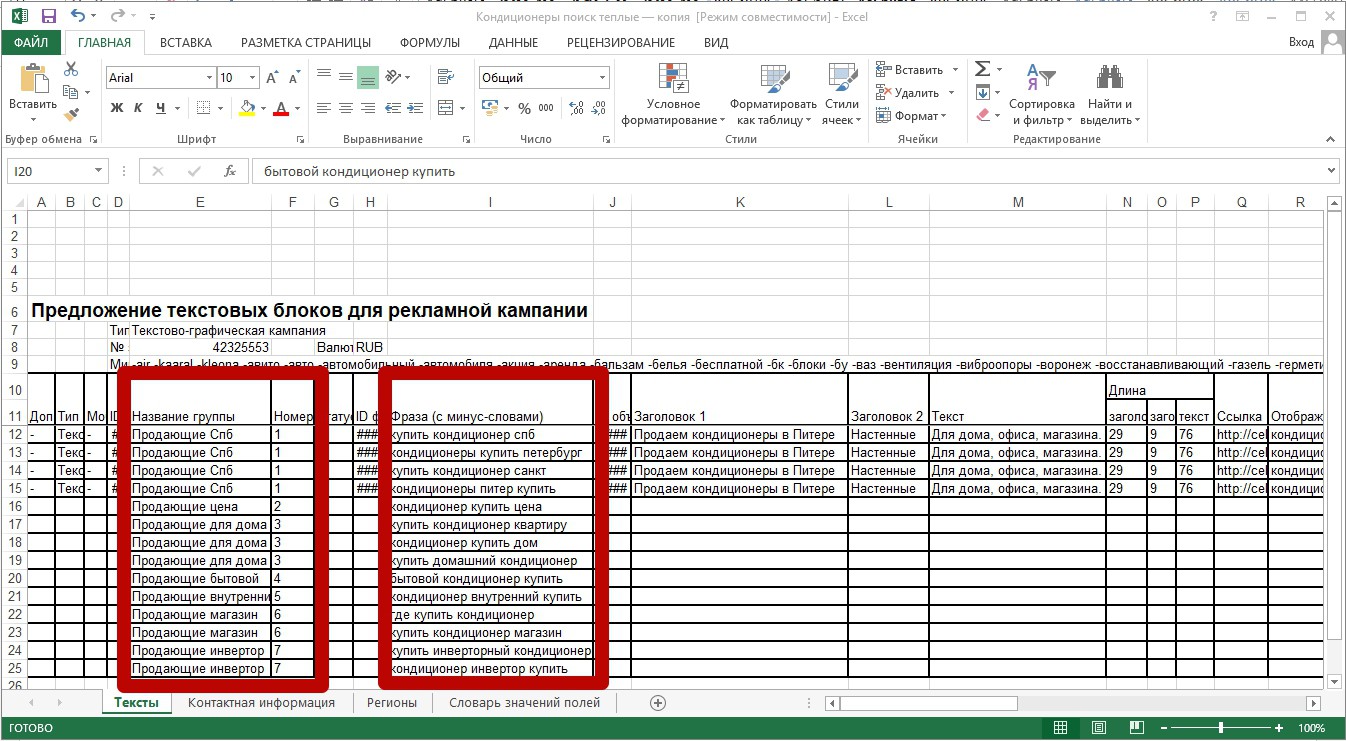
Task: Click the Fill down arrow icon
Action: coord(983,92)
